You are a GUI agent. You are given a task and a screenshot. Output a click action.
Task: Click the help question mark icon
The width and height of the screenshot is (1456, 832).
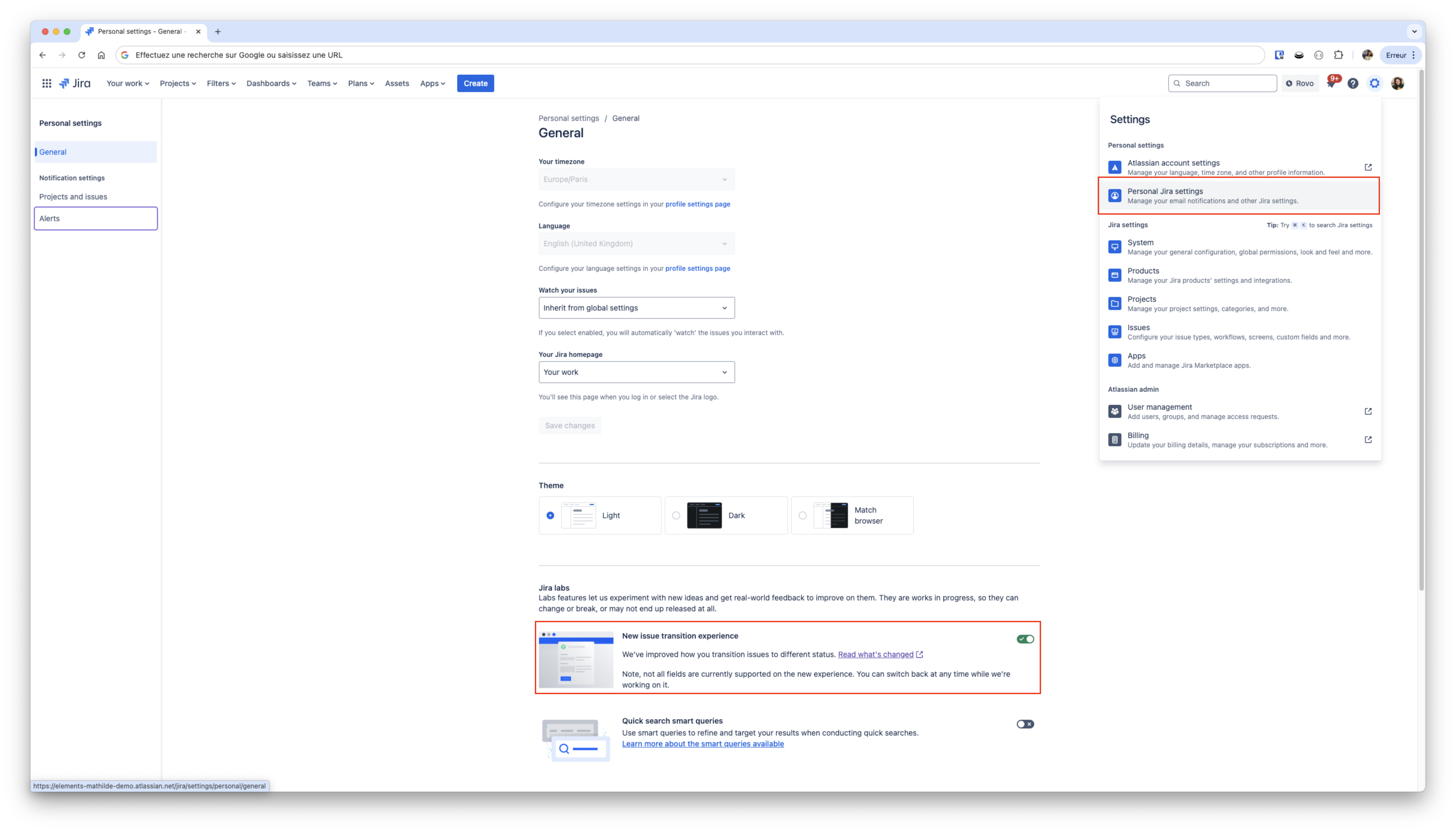1352,83
